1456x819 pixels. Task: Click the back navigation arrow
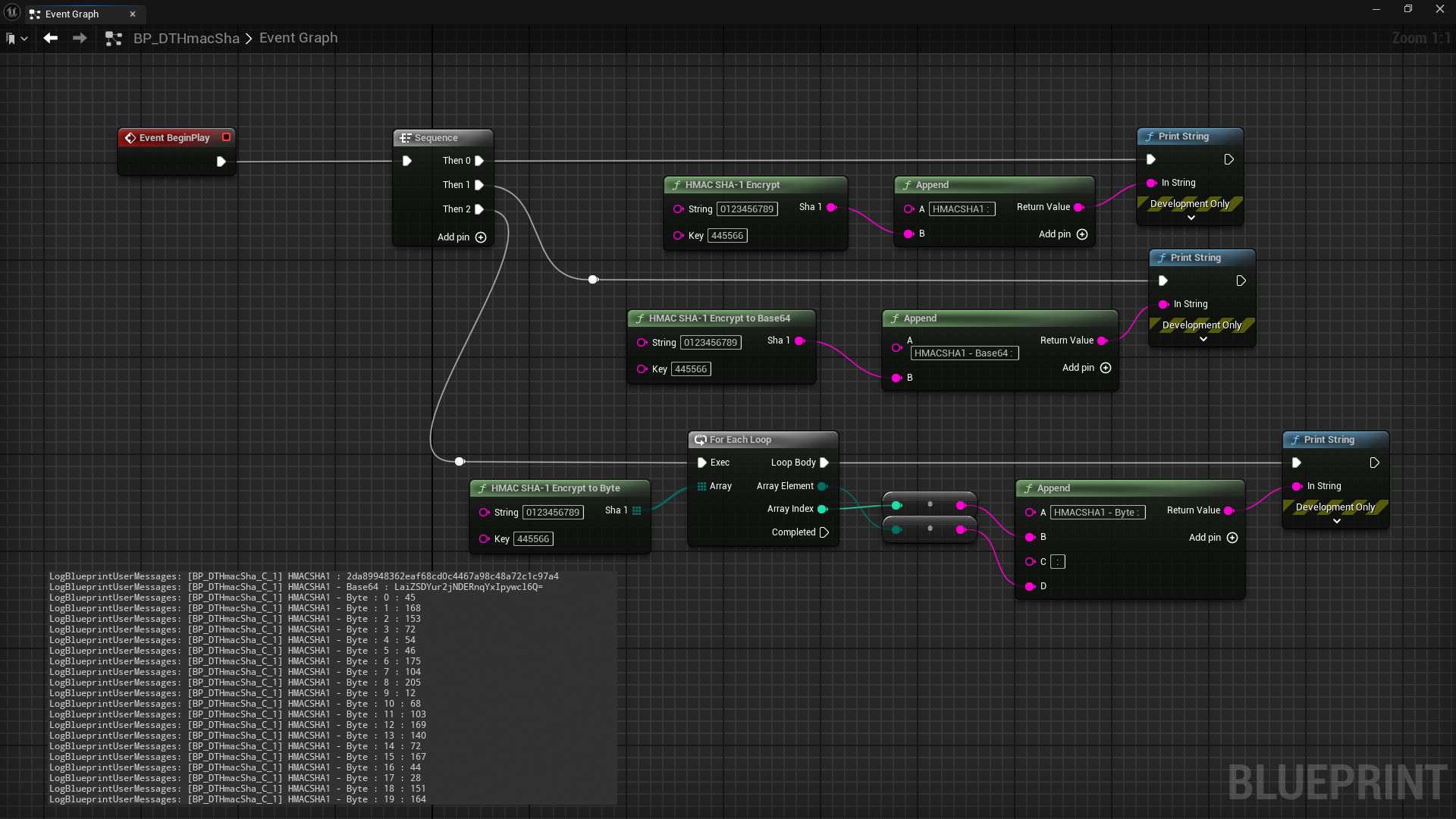tap(51, 38)
